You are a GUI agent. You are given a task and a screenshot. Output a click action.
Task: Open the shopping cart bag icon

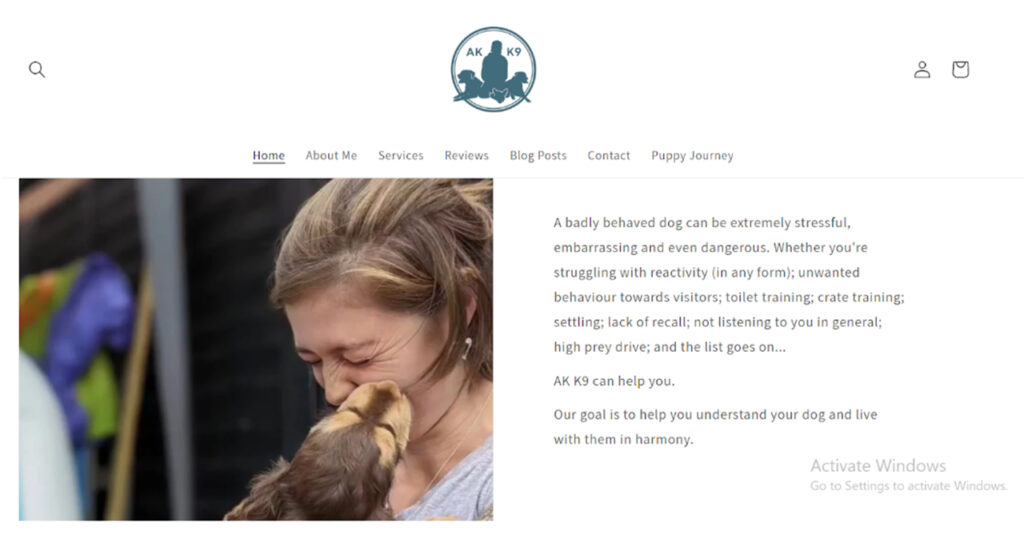(960, 69)
